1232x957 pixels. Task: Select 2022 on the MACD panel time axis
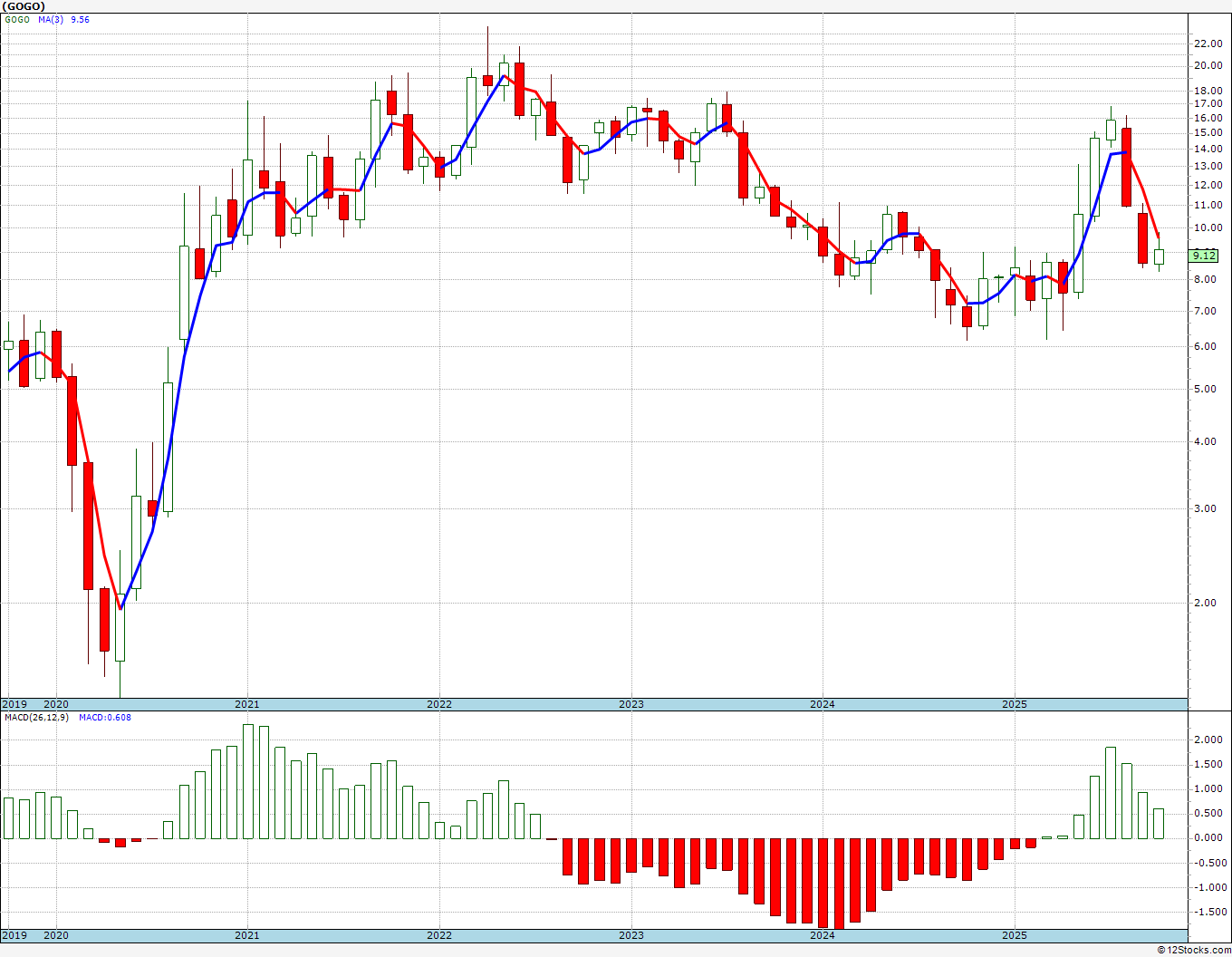click(439, 935)
